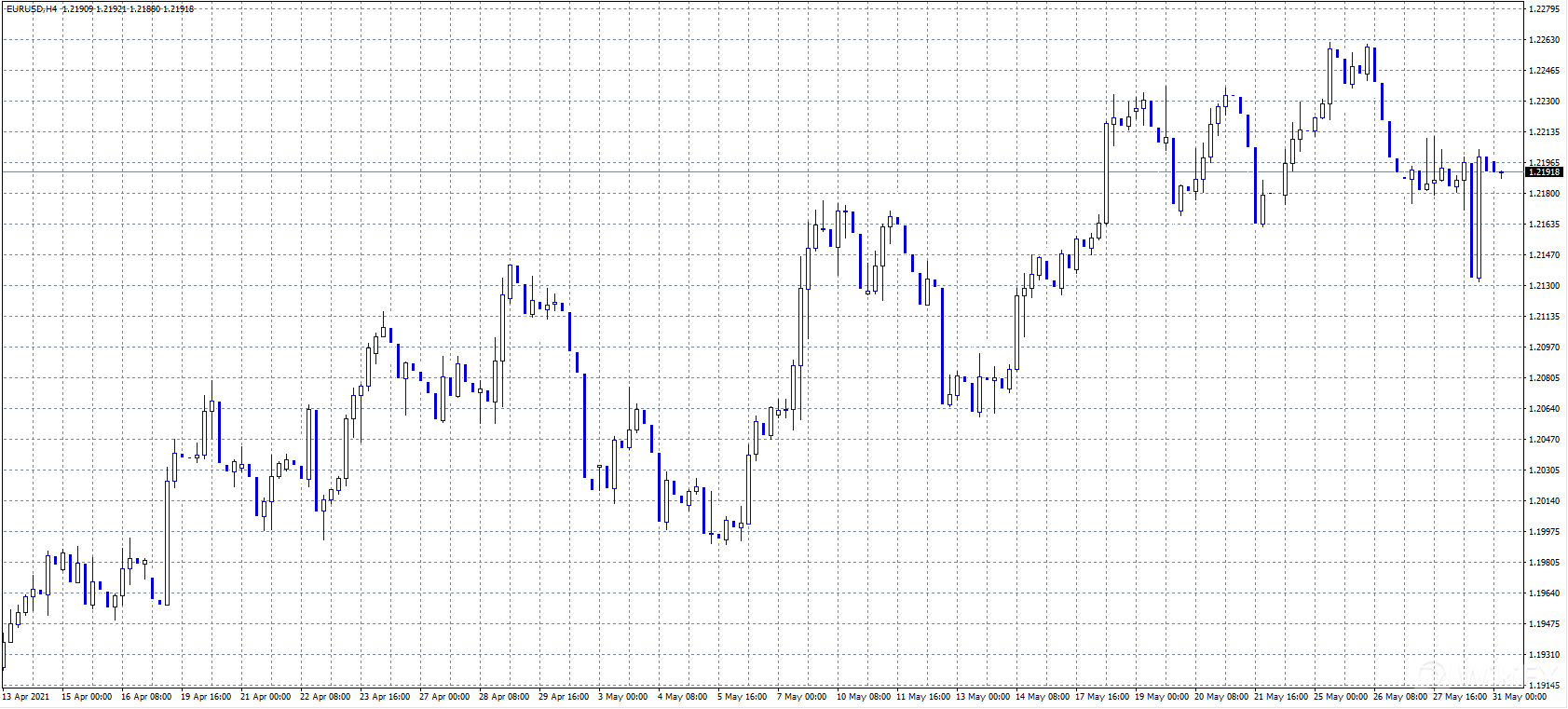The width and height of the screenshot is (1568, 709).
Task: Select the 19 Apr 16:00 time label
Action: click(206, 697)
